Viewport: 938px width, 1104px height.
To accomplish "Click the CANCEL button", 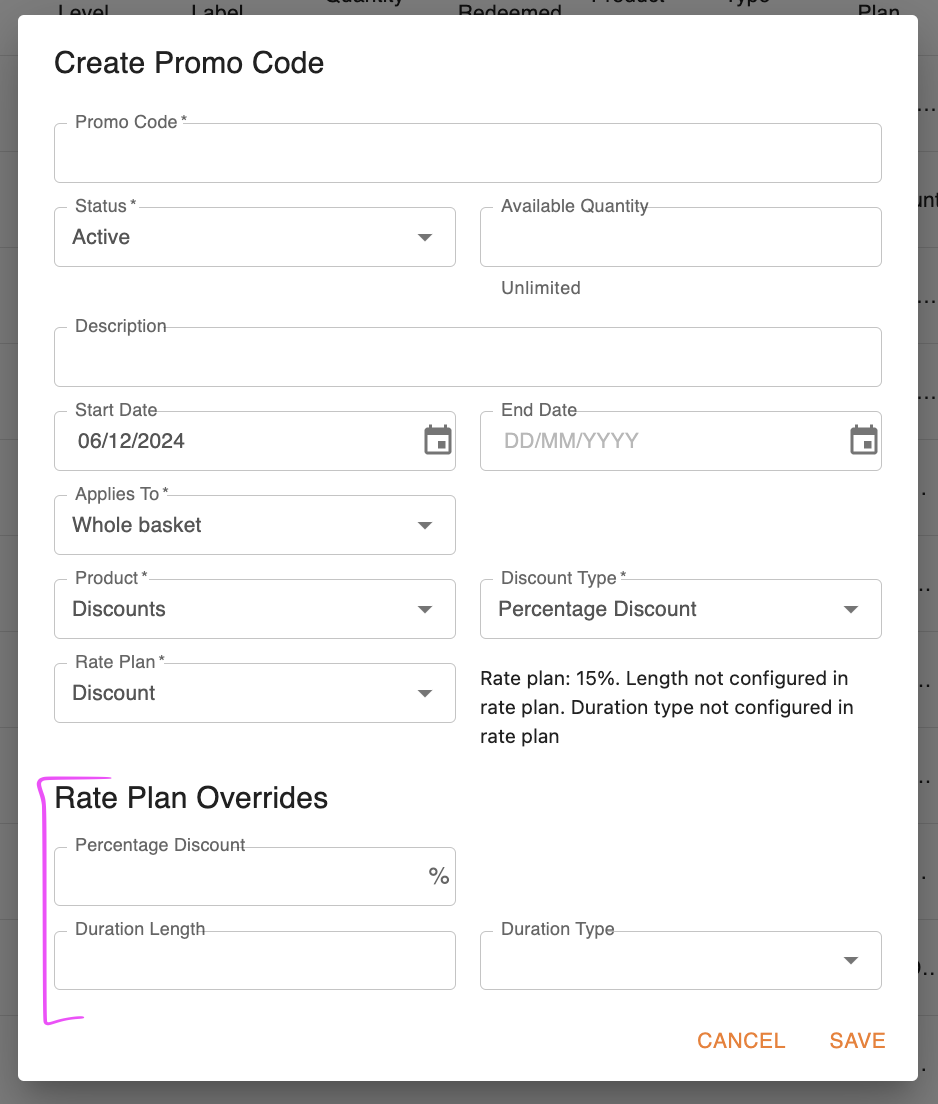I will (x=741, y=1041).
